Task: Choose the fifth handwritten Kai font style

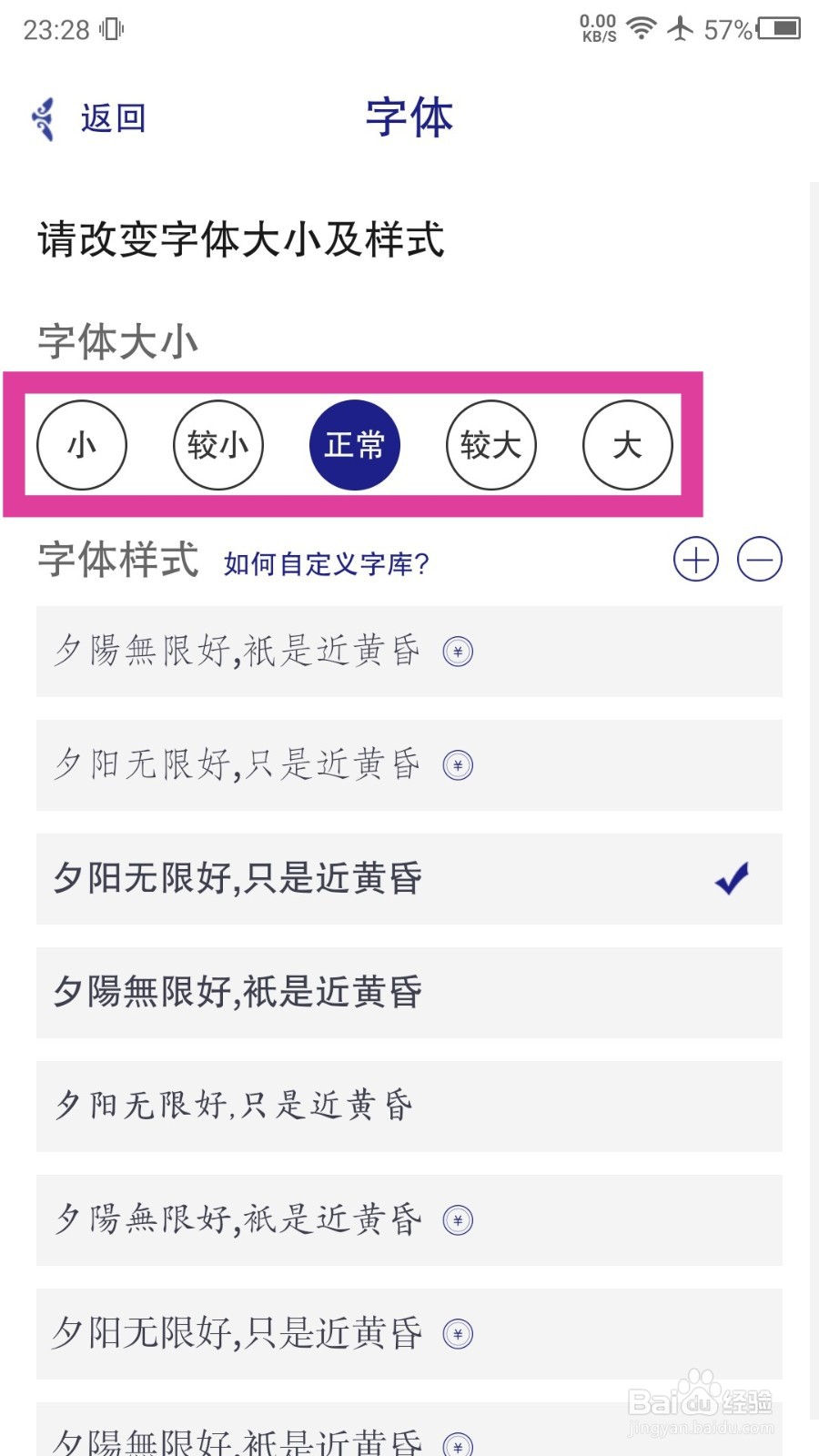Action: [x=409, y=1107]
